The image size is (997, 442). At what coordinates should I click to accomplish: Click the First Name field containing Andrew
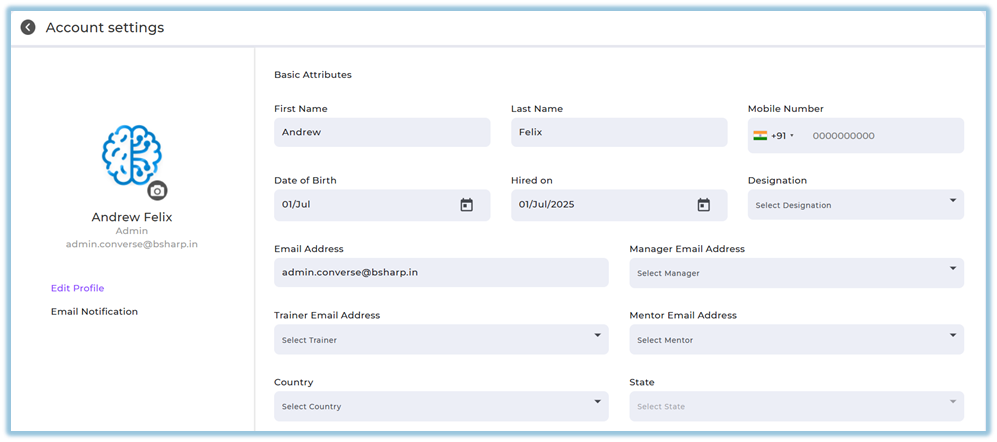coord(381,132)
